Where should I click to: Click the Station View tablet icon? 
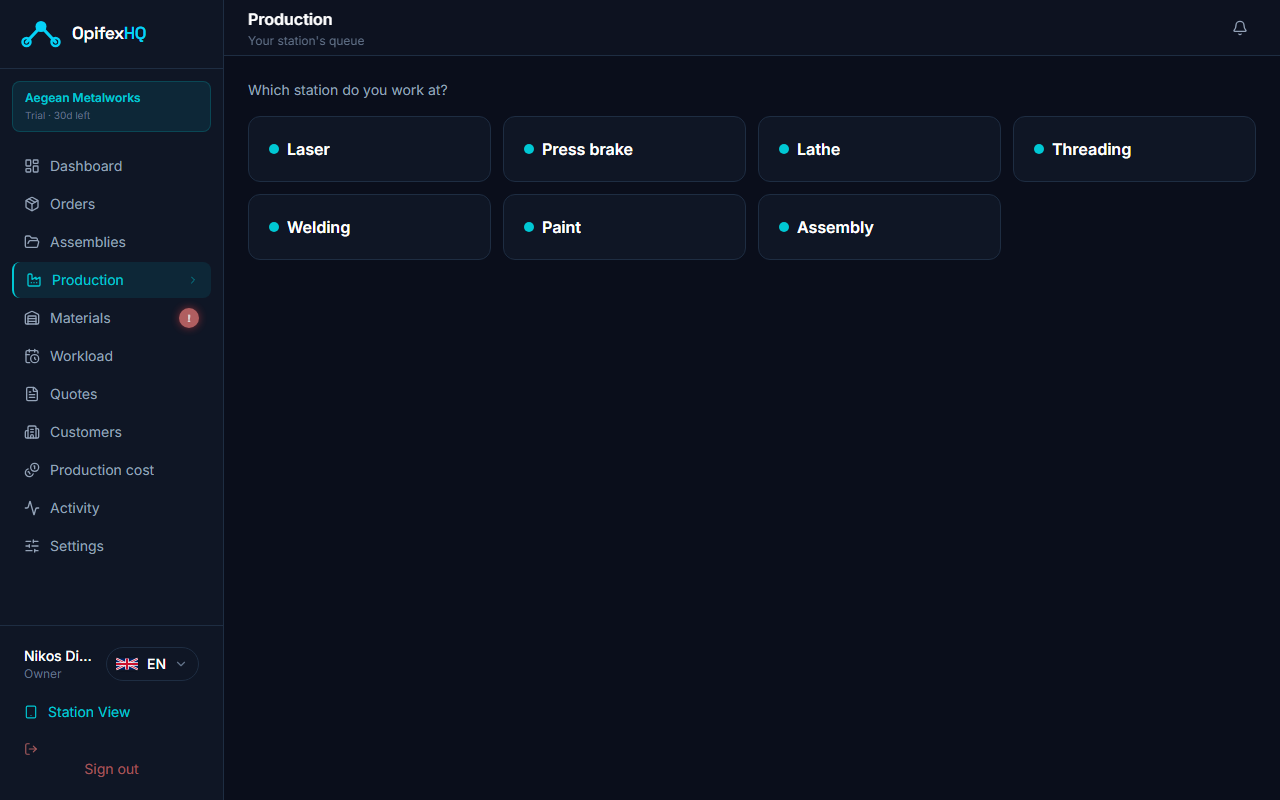31,712
